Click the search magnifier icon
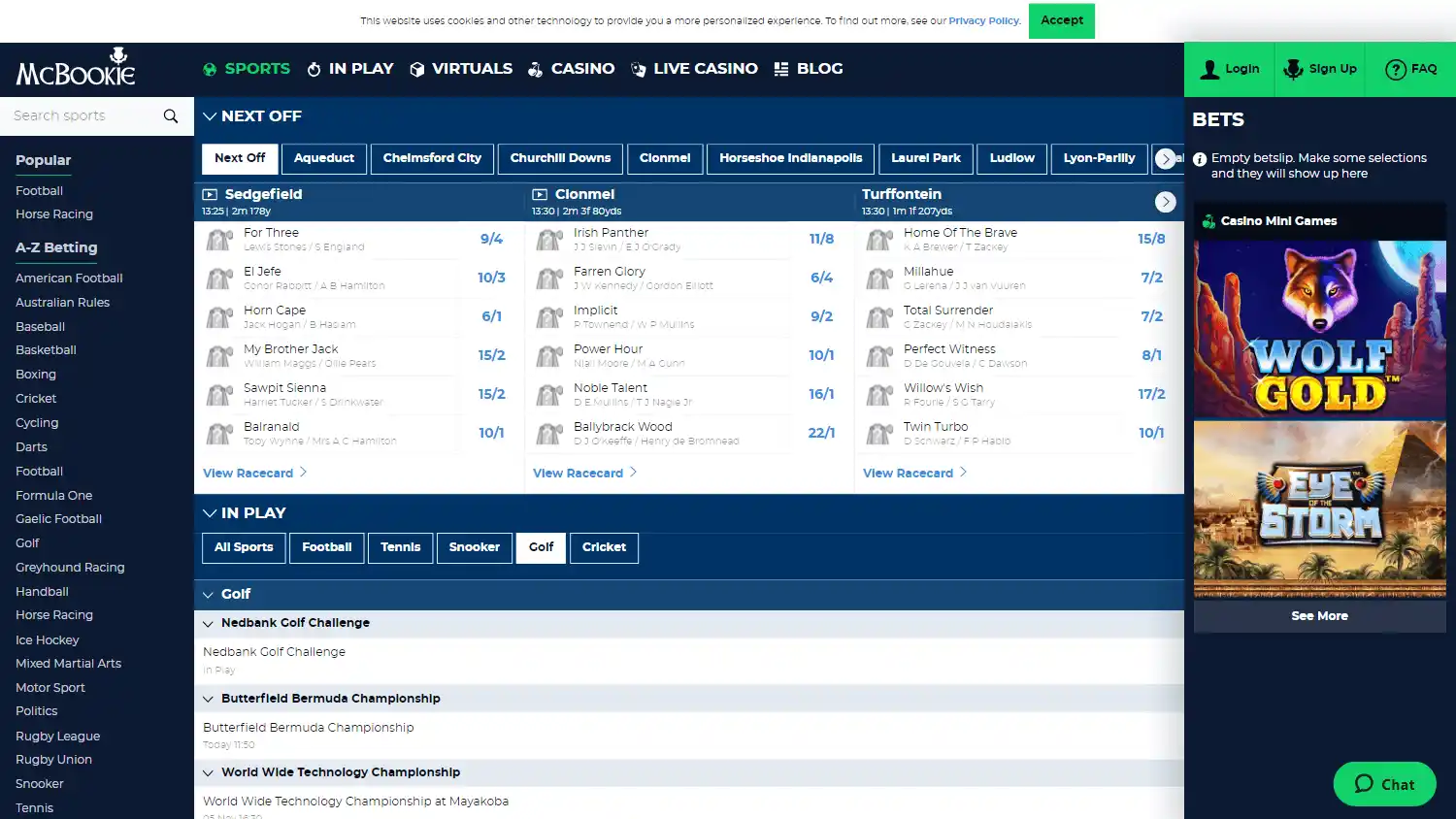Viewport: 1456px width, 819px height. 171,116
